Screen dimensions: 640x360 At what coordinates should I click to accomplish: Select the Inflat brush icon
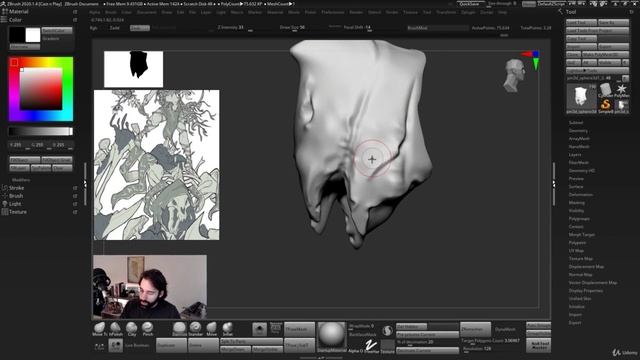click(227, 328)
